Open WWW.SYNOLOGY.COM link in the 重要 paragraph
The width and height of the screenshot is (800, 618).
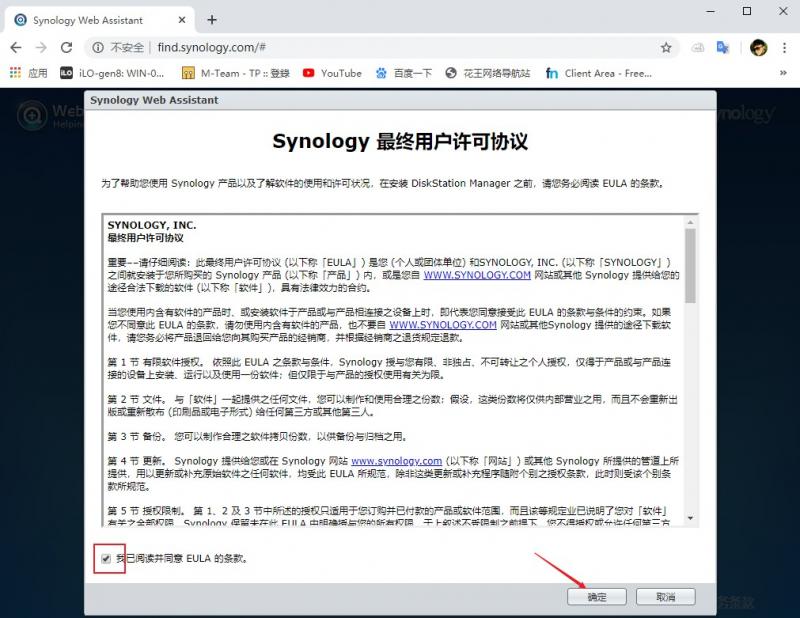coord(477,275)
